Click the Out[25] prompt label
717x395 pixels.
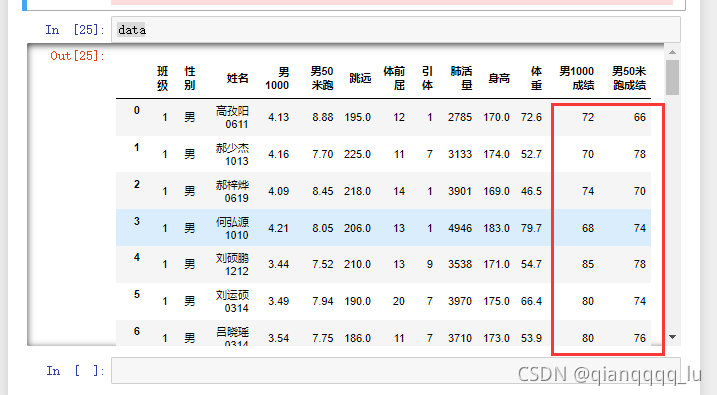[78, 56]
